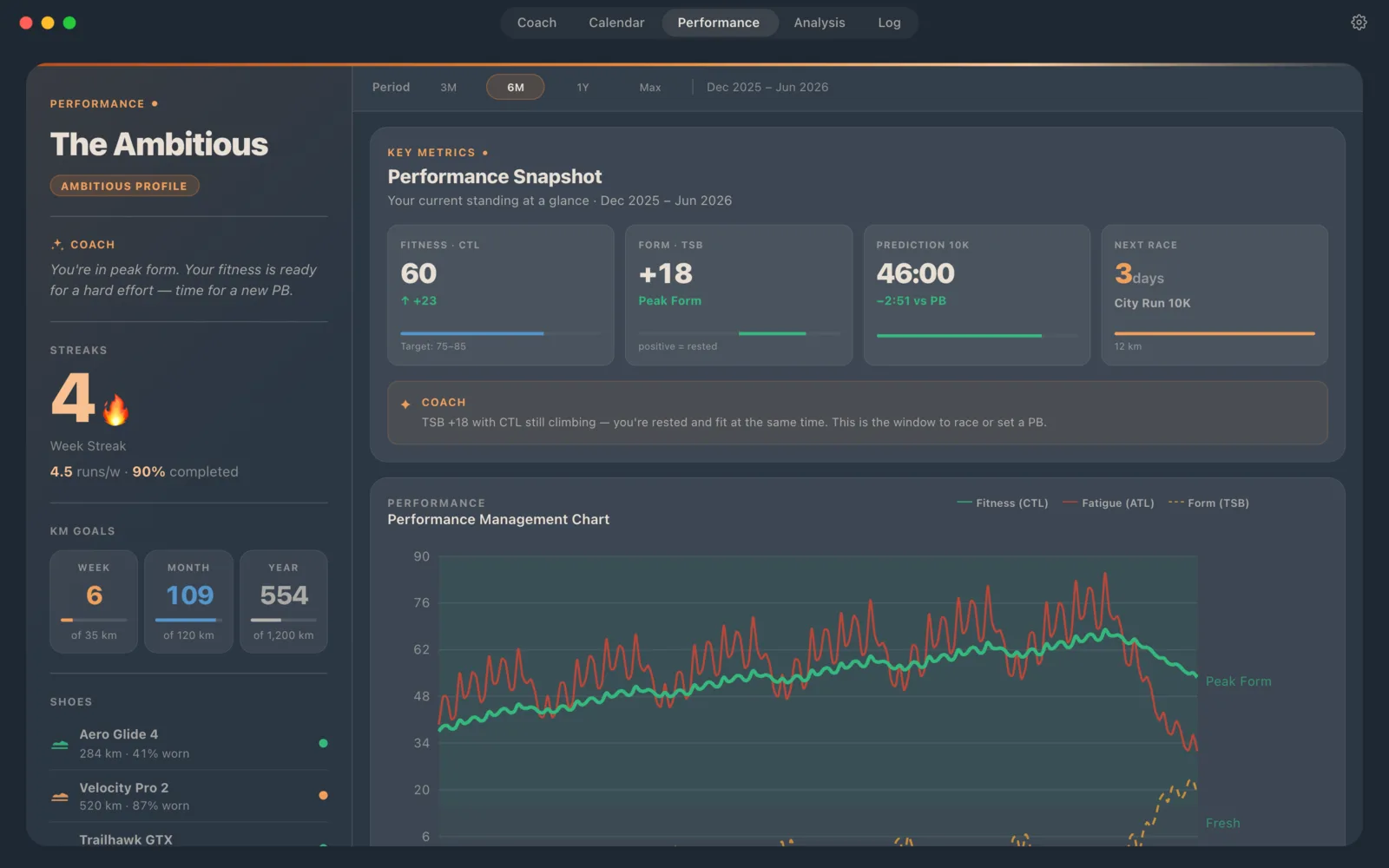Click "Performance Snapshot" heading
The height and width of the screenshot is (868, 1389).
[495, 177]
